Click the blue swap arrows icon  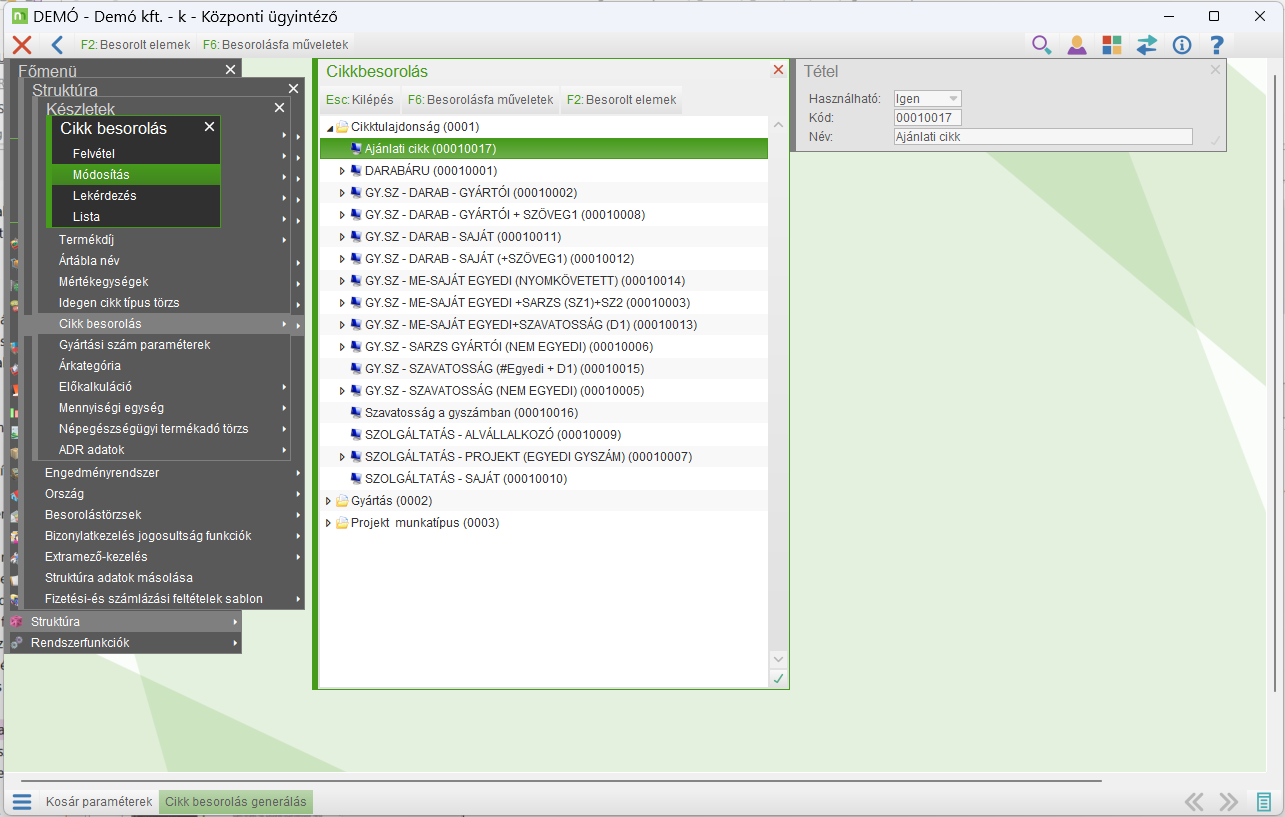tap(1146, 45)
